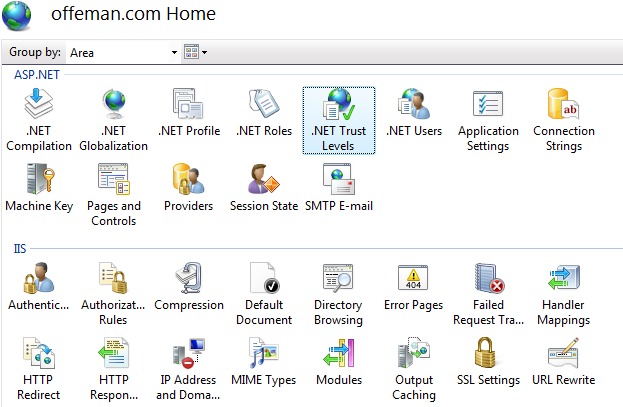623x407 pixels.
Task: Open .NET Roles configuration
Action: [264, 113]
